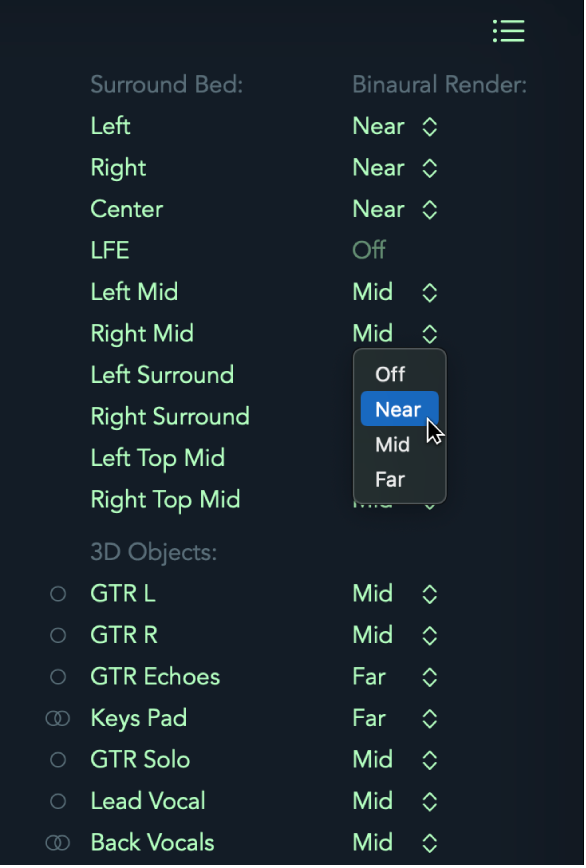Click the stereo linked-circles icon for Back Vocals
Screen dimensions: 586x868
[x=58, y=843]
